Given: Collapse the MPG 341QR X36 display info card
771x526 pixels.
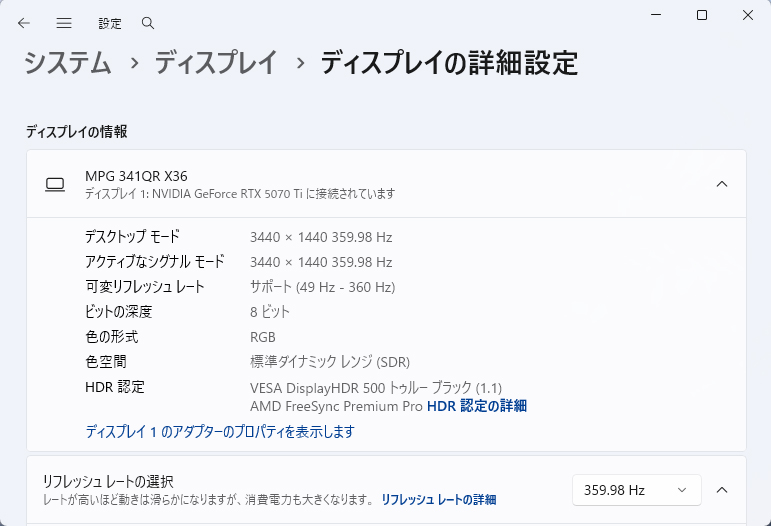Looking at the screenshot, I should coord(722,184).
